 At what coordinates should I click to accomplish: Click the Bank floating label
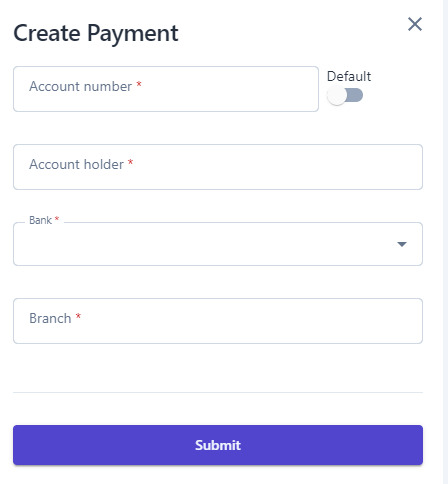(40, 220)
